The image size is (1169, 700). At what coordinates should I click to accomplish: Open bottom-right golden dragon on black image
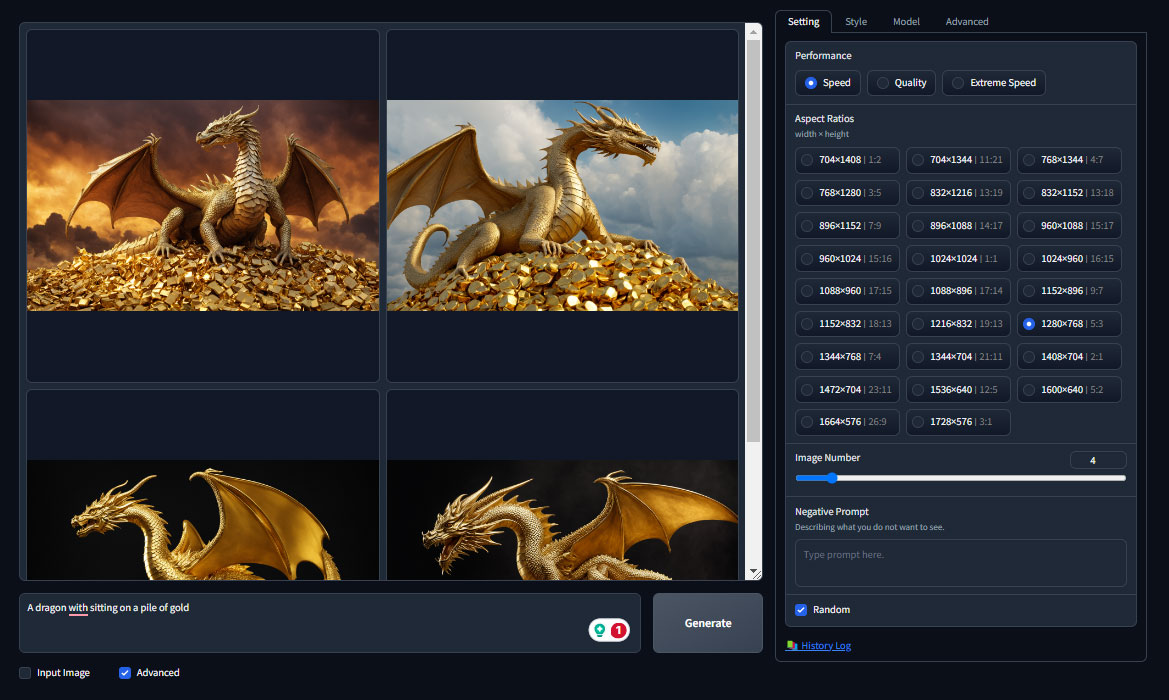point(562,520)
